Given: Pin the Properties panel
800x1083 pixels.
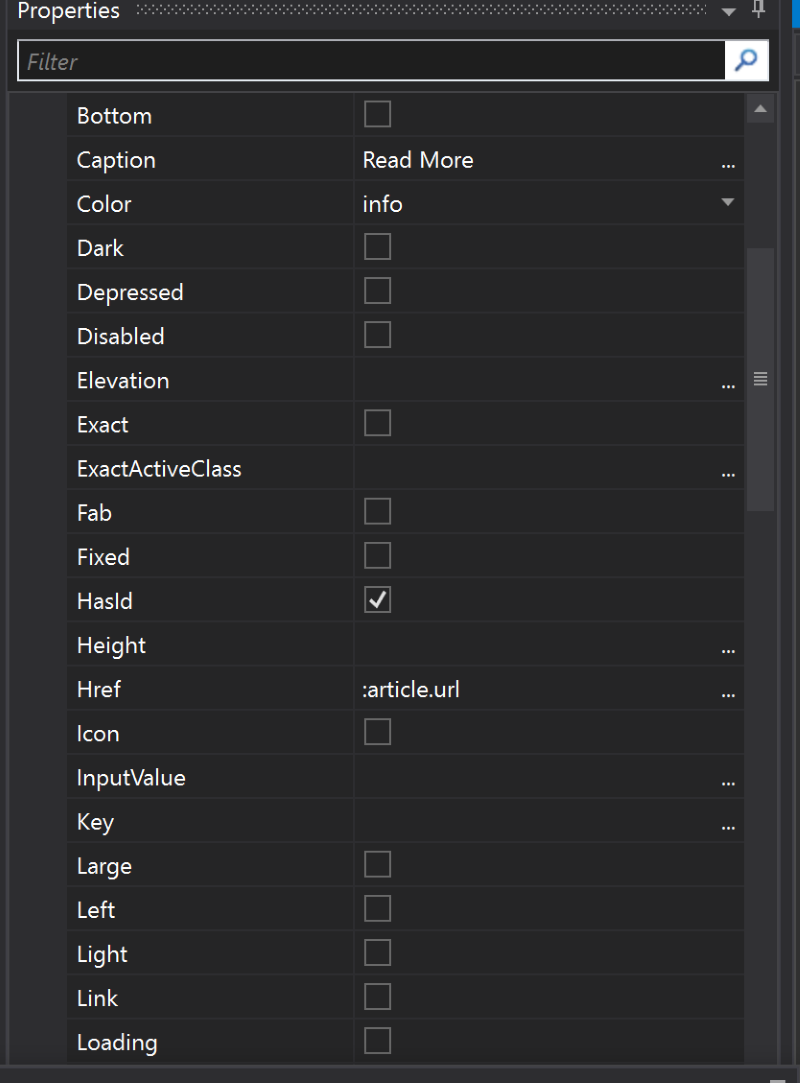Looking at the screenshot, I should [759, 10].
